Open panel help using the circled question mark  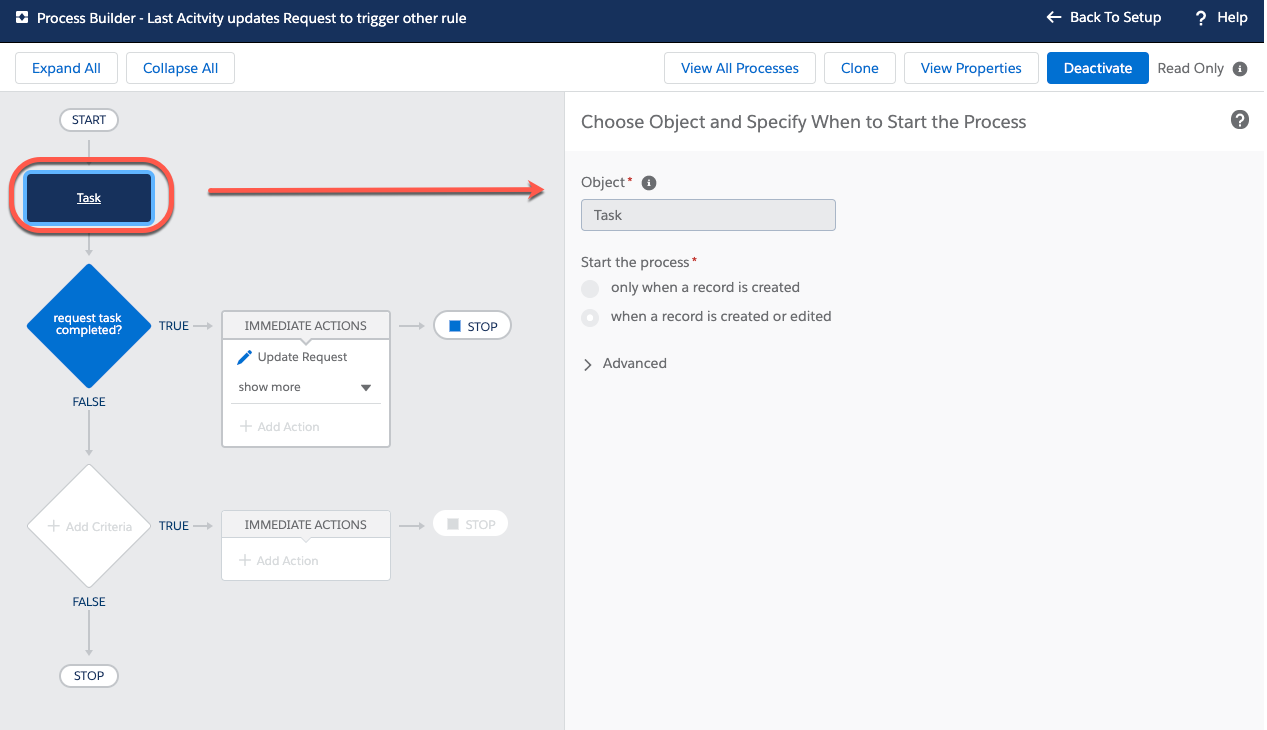1240,119
